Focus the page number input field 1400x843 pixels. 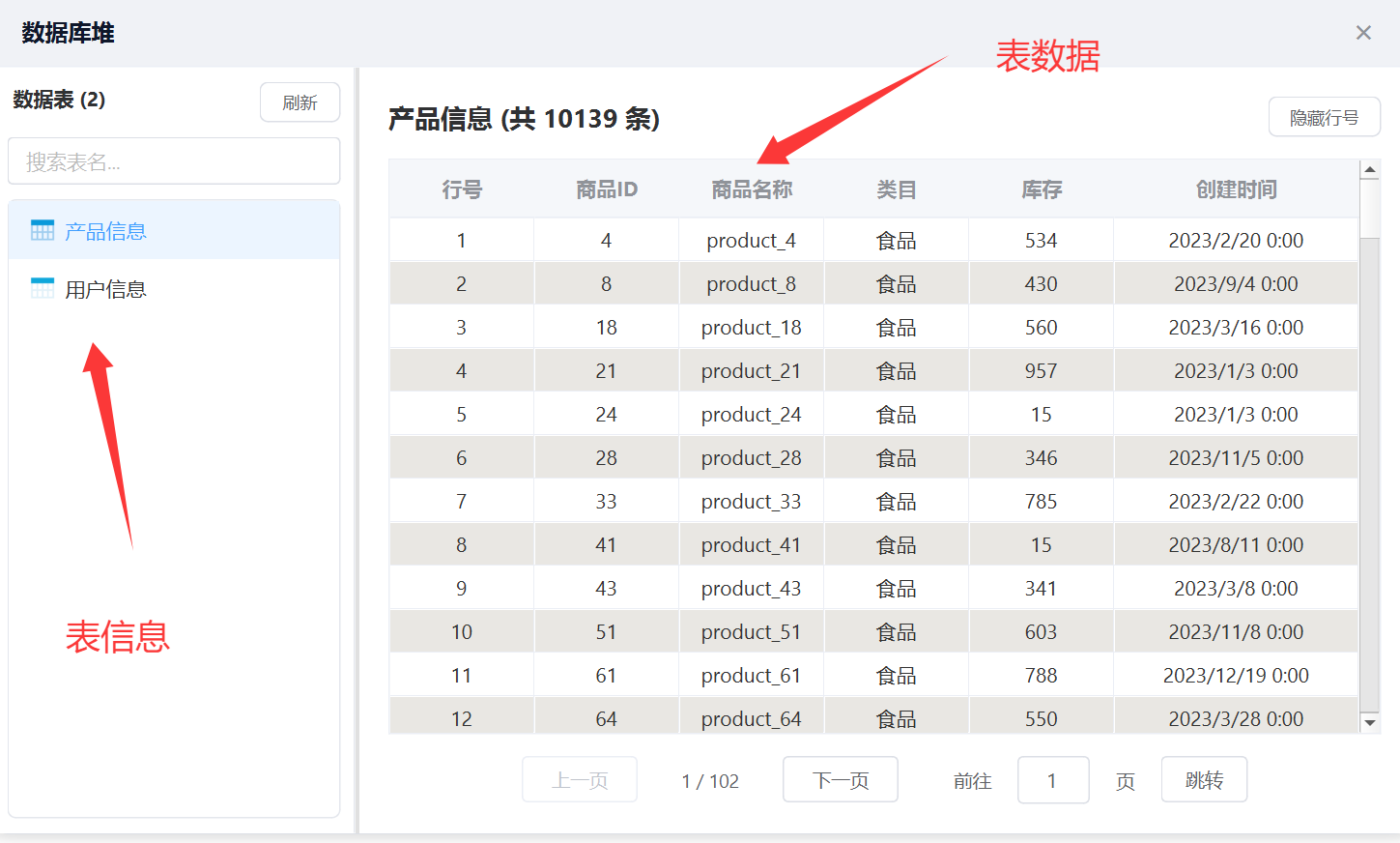click(1052, 780)
